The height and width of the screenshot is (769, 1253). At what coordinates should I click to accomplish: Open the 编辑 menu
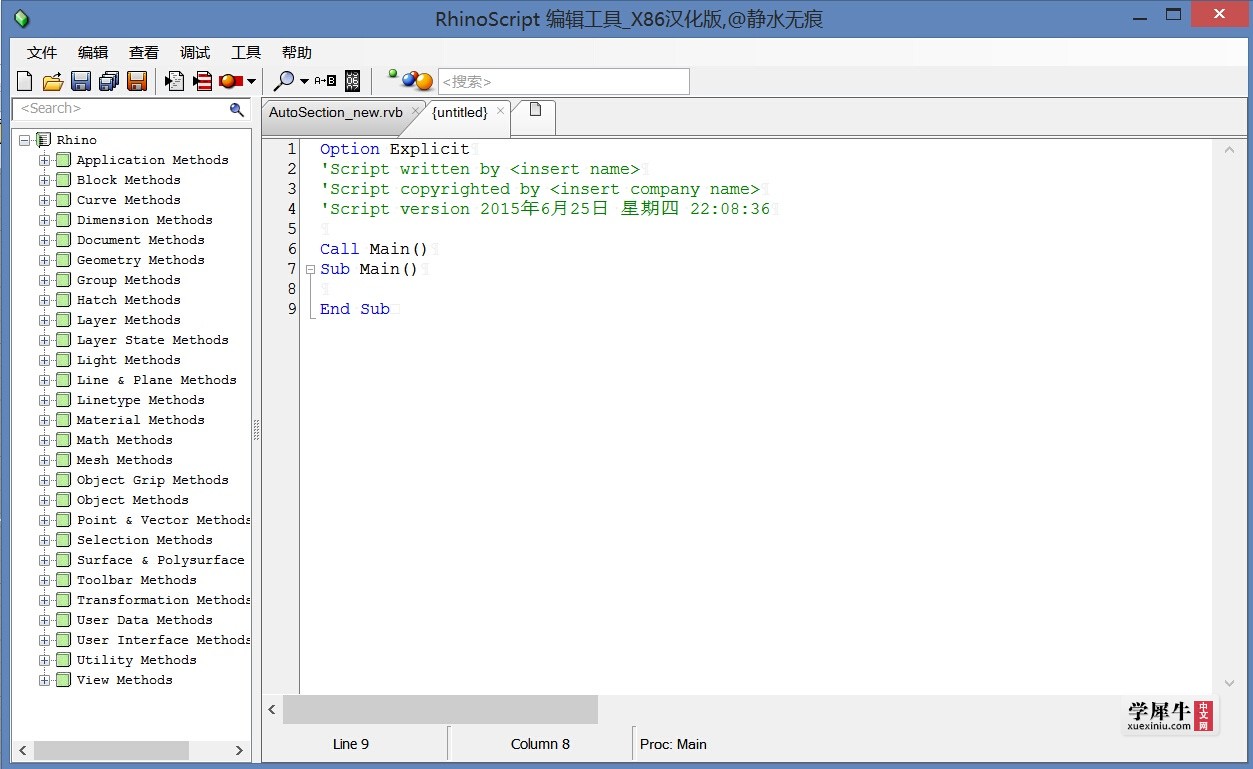tap(93, 53)
